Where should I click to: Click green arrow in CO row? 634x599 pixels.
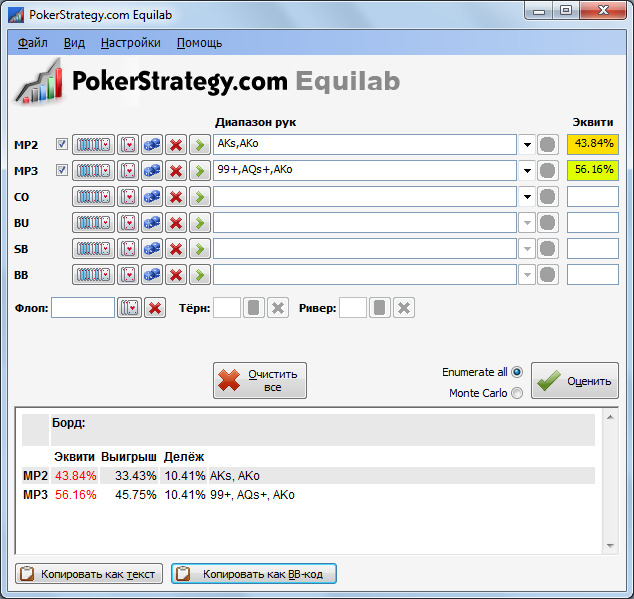pos(200,197)
